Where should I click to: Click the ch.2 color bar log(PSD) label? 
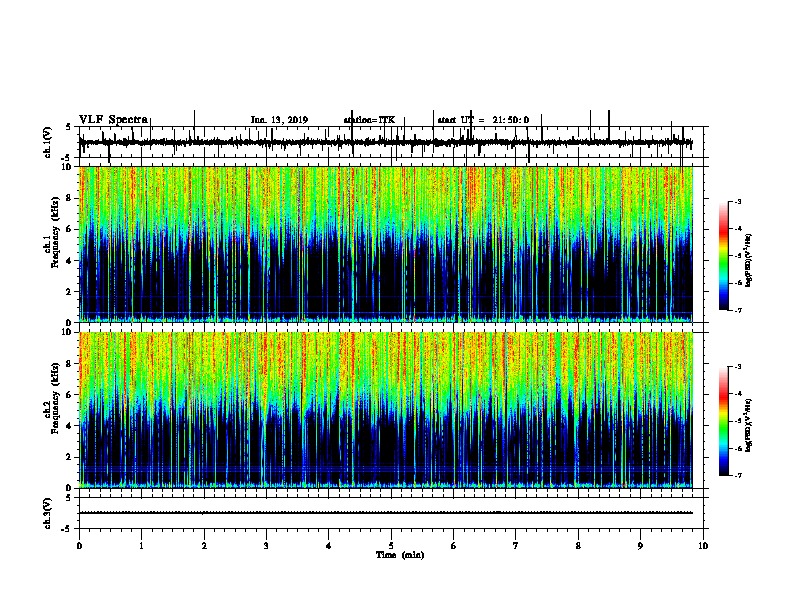click(x=748, y=426)
